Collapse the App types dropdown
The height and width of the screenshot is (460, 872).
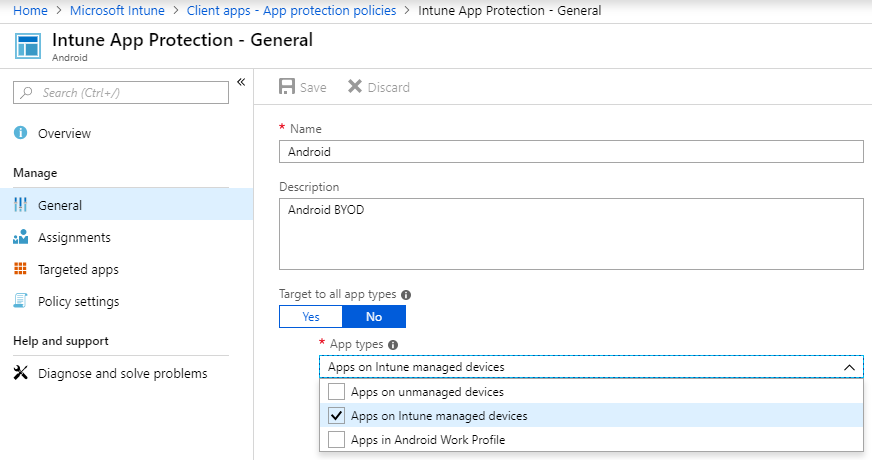[x=849, y=367]
